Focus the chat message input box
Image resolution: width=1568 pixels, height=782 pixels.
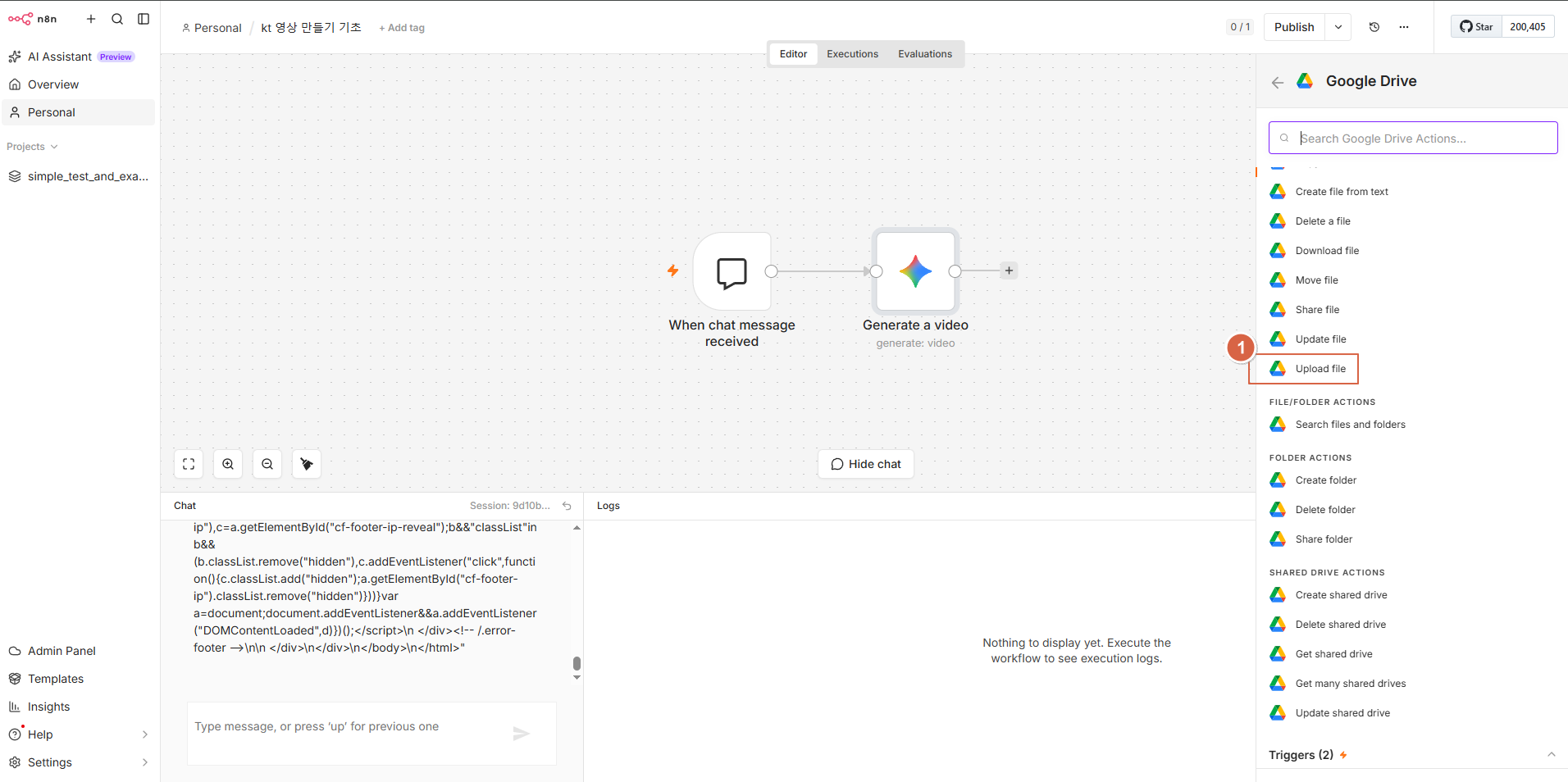[x=371, y=734]
